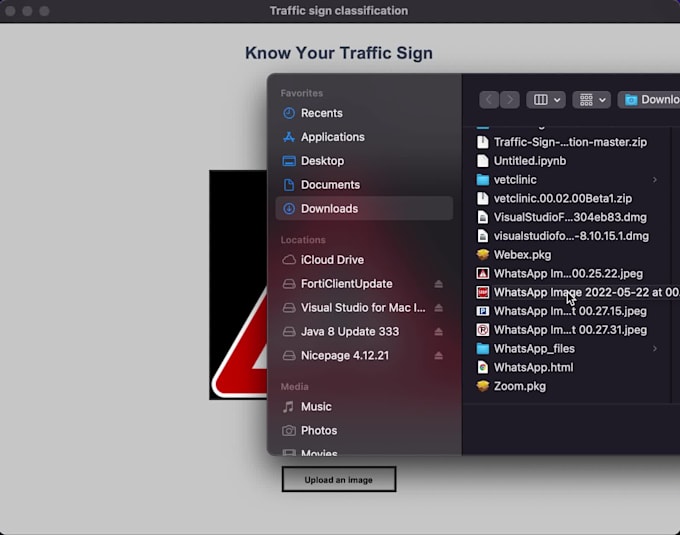Select the parking sign thumbnail for 00.27.15.jpeg
The image size is (680, 535).
[483, 311]
